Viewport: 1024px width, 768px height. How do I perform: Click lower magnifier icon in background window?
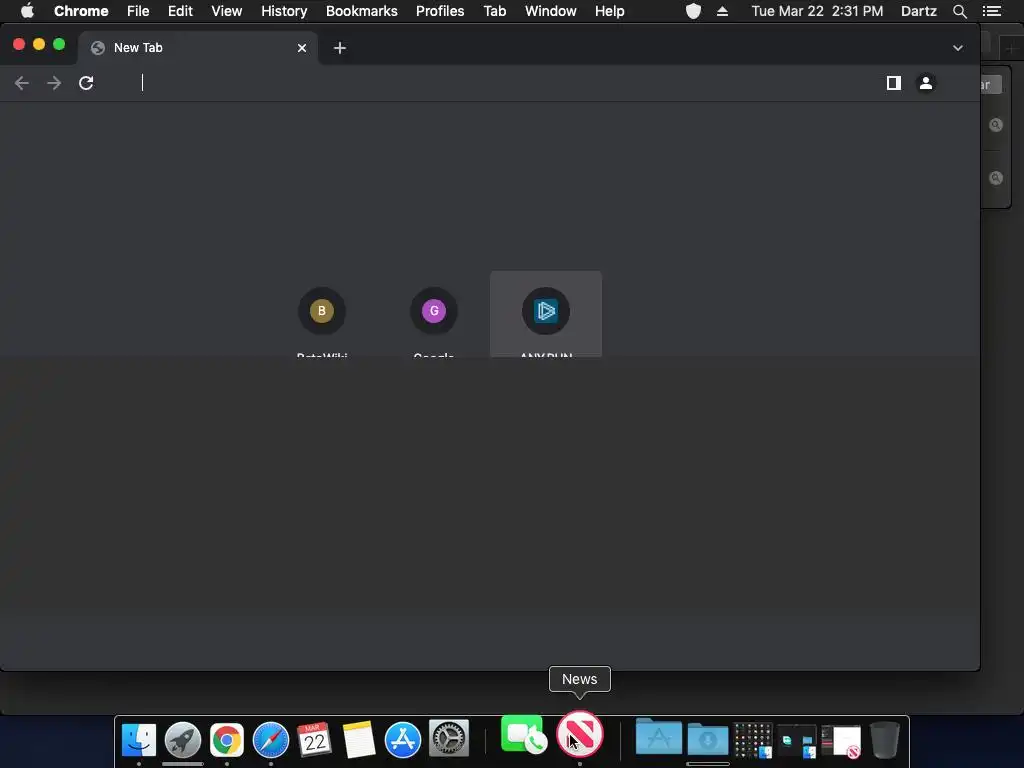point(996,178)
